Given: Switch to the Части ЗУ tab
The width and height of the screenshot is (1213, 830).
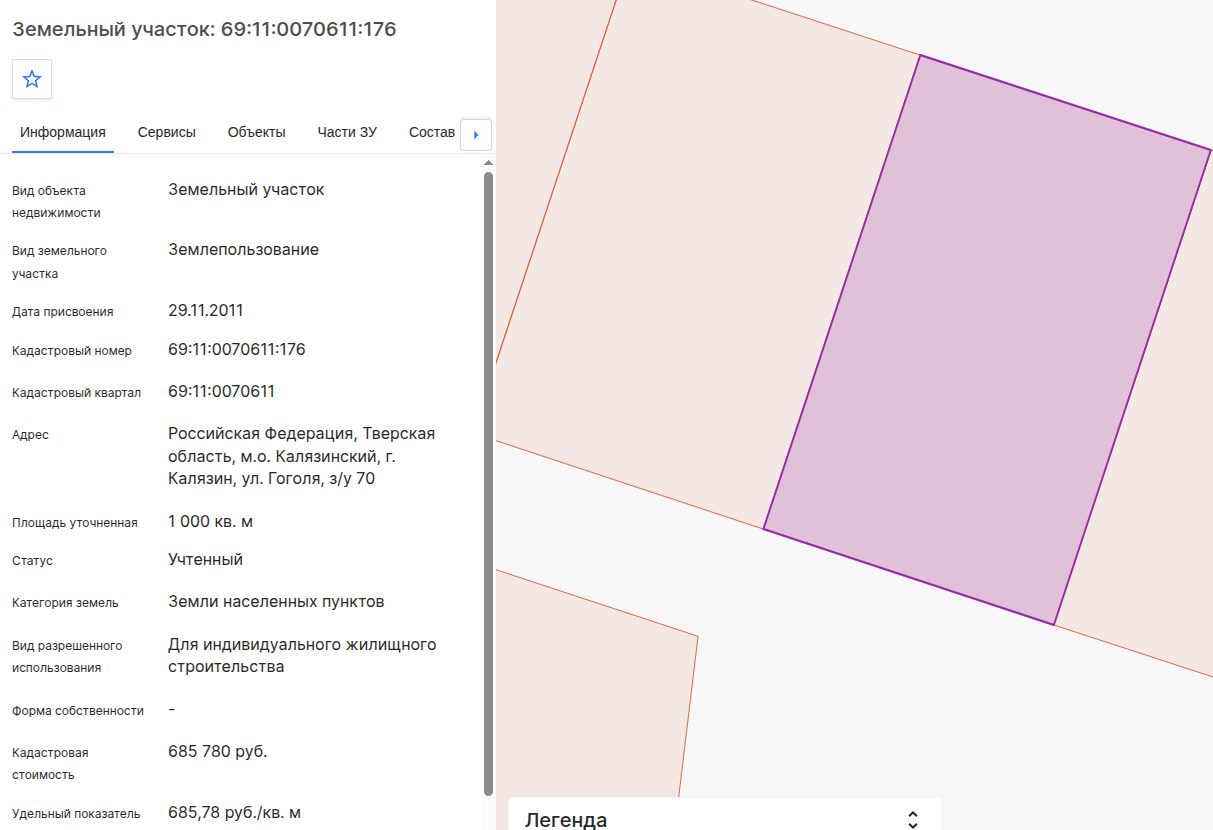Looking at the screenshot, I should [x=347, y=132].
